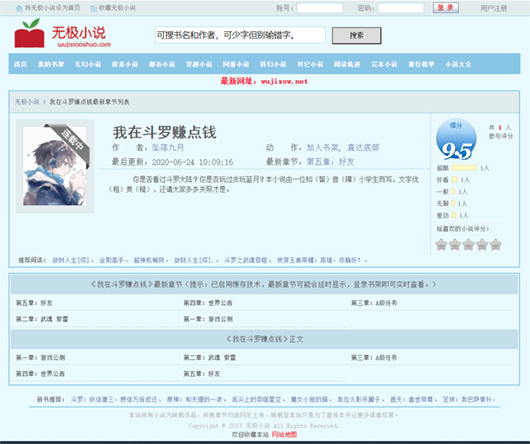The height and width of the screenshot is (444, 530).
Task: Click the 账号 username input field
Action: coord(320,8)
